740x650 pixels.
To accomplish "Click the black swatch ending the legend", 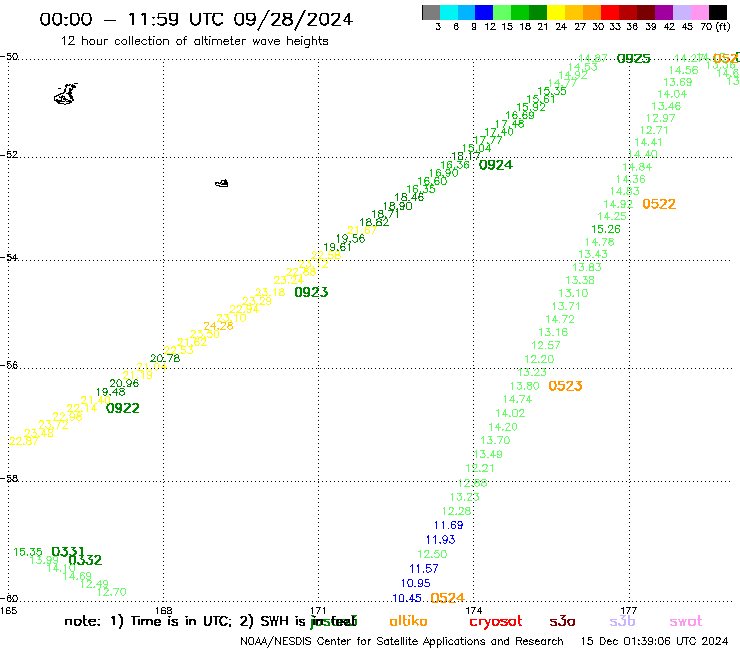I will [x=717, y=12].
